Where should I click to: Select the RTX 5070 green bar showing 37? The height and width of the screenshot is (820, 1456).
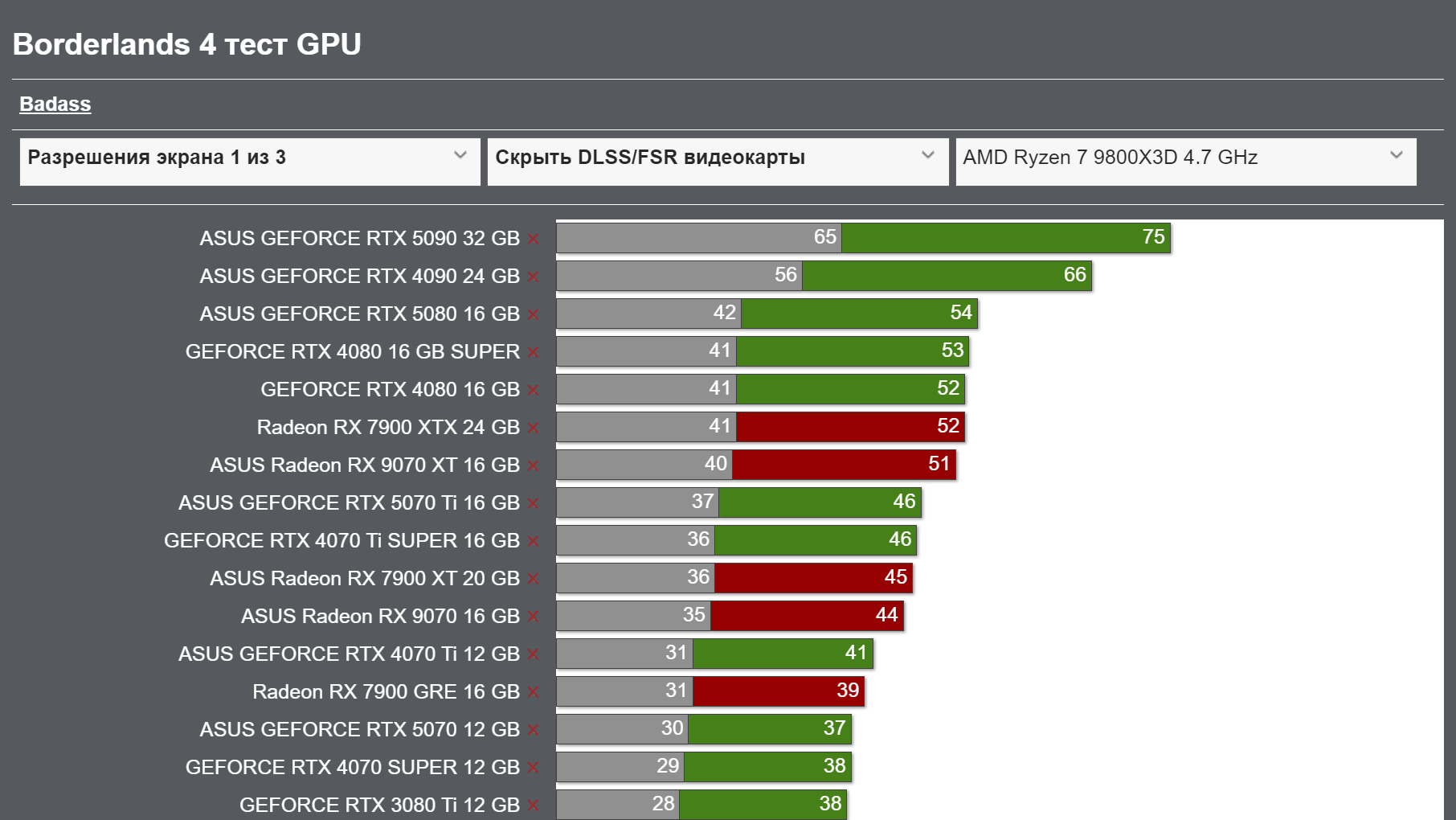click(x=770, y=729)
